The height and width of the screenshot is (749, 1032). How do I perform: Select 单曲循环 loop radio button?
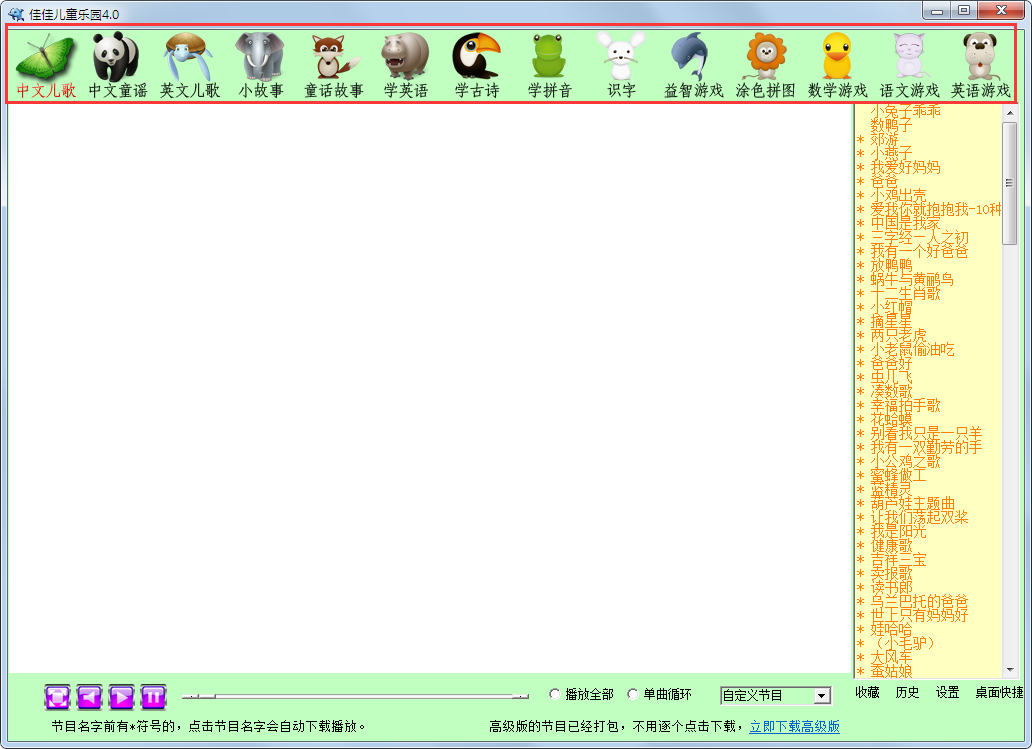(633, 694)
